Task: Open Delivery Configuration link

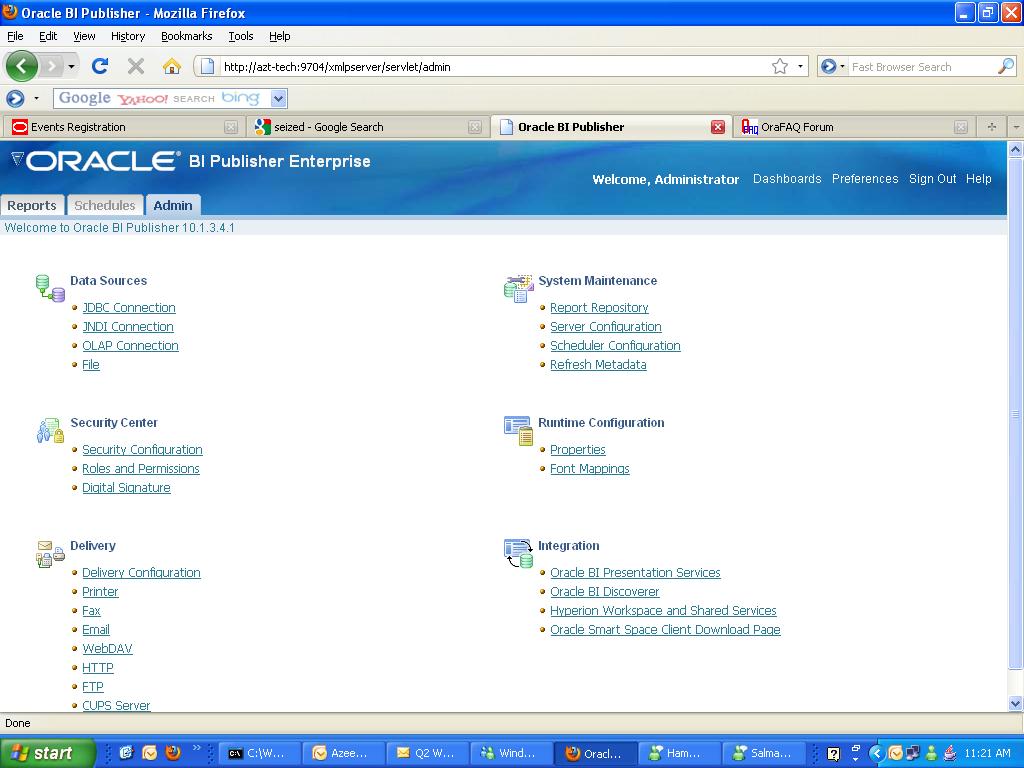Action: [141, 572]
